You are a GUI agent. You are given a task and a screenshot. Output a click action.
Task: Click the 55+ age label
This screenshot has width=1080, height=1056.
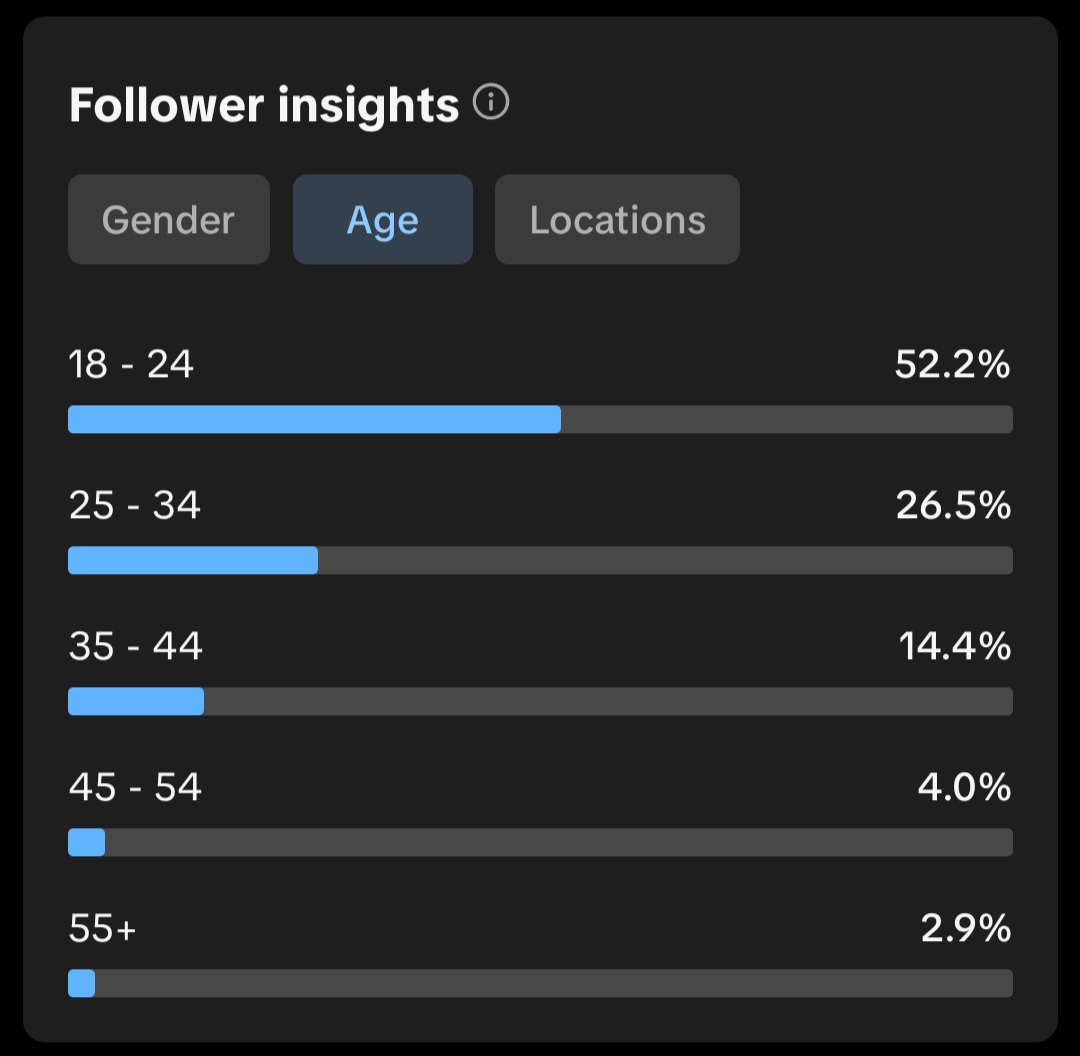coord(102,929)
